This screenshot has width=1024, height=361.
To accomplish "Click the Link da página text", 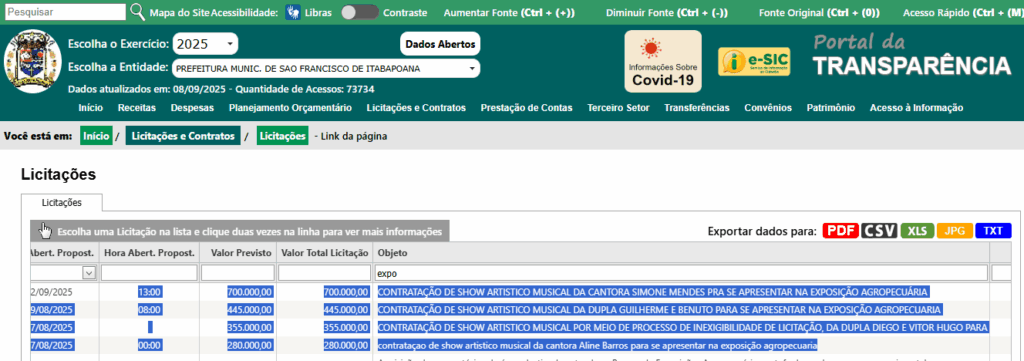I will tap(355, 137).
